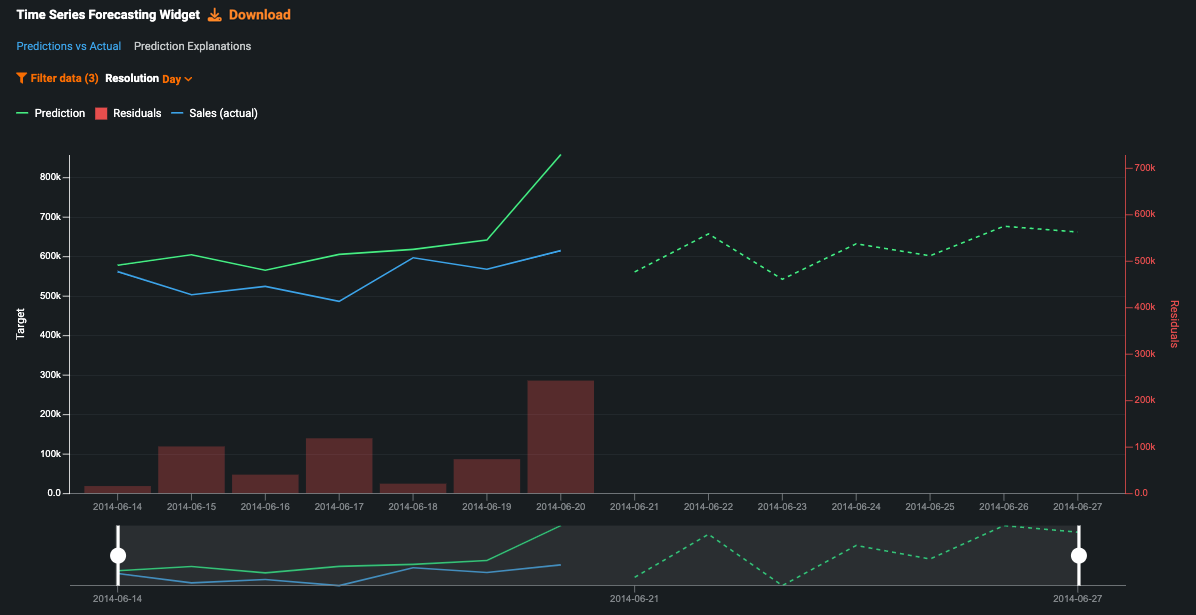
Task: Click the residual bar for 2014-06-19
Action: click(x=487, y=476)
